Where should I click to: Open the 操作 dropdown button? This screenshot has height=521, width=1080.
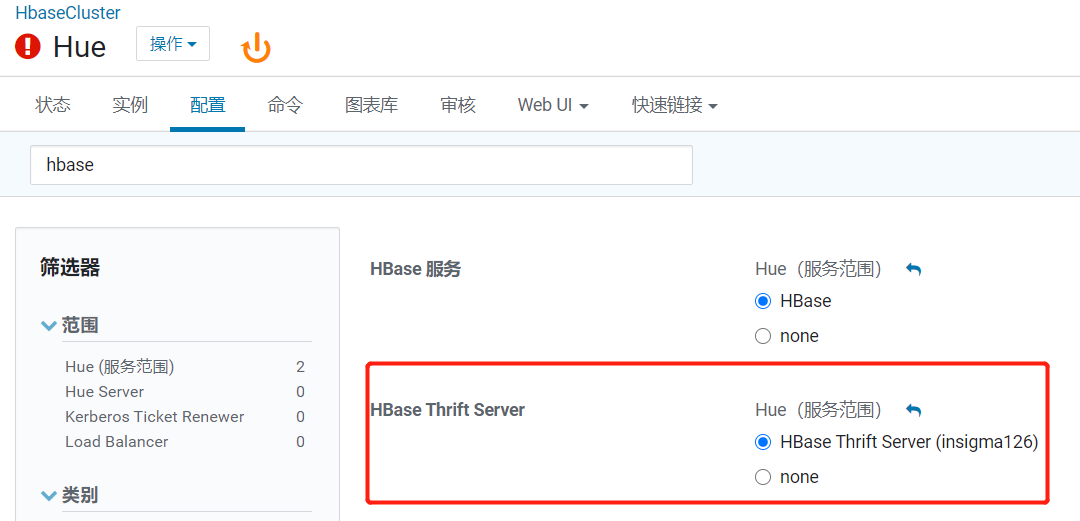173,43
